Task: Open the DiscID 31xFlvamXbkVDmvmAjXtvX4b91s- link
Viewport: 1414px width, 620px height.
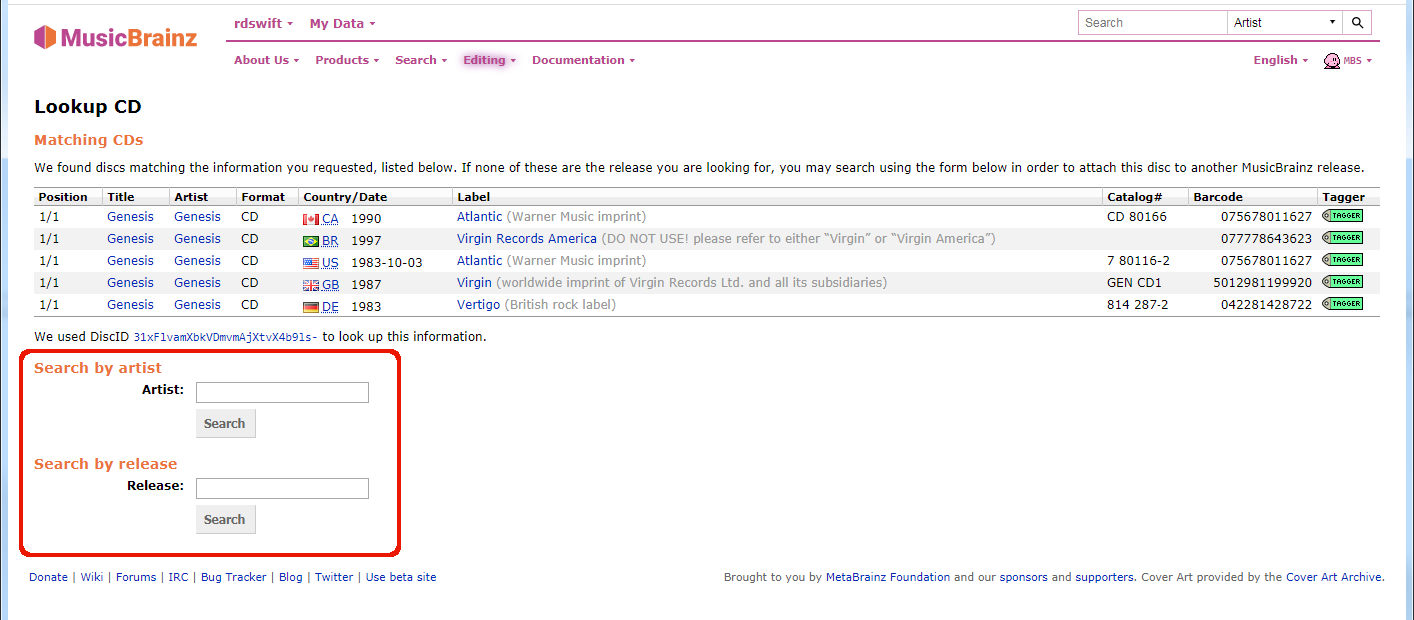Action: pos(225,337)
